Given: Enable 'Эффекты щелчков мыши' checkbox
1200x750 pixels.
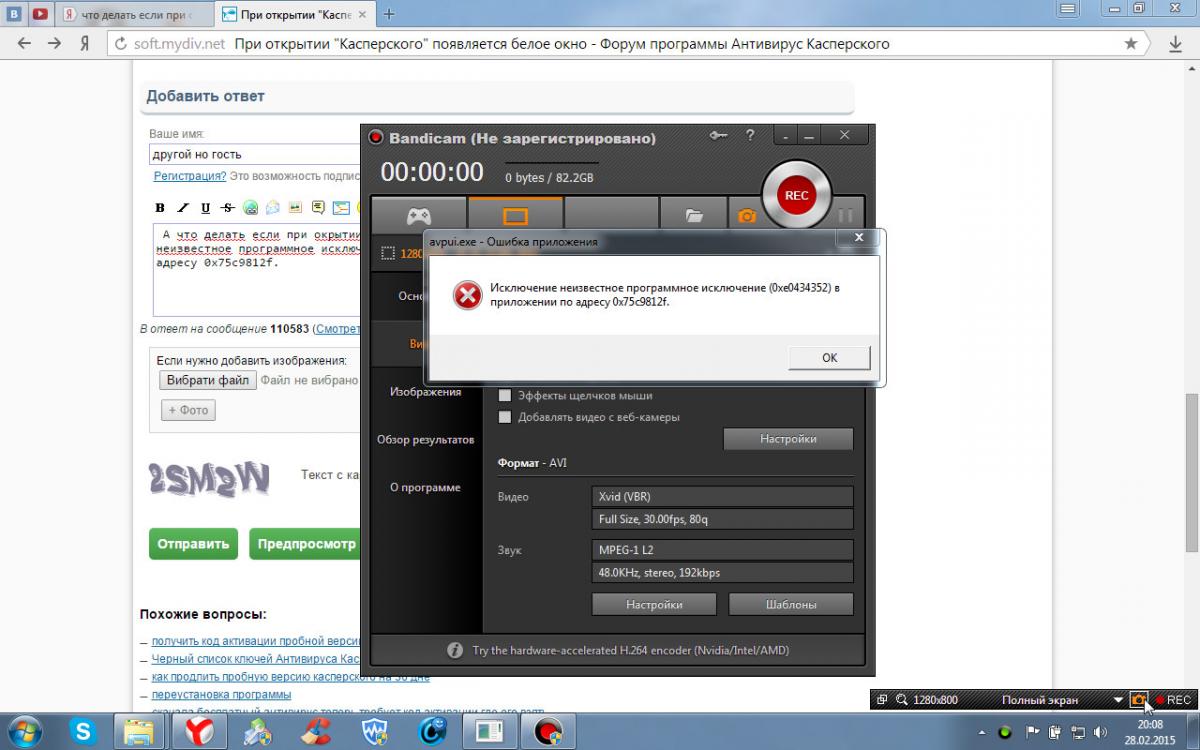Looking at the screenshot, I should 505,395.
